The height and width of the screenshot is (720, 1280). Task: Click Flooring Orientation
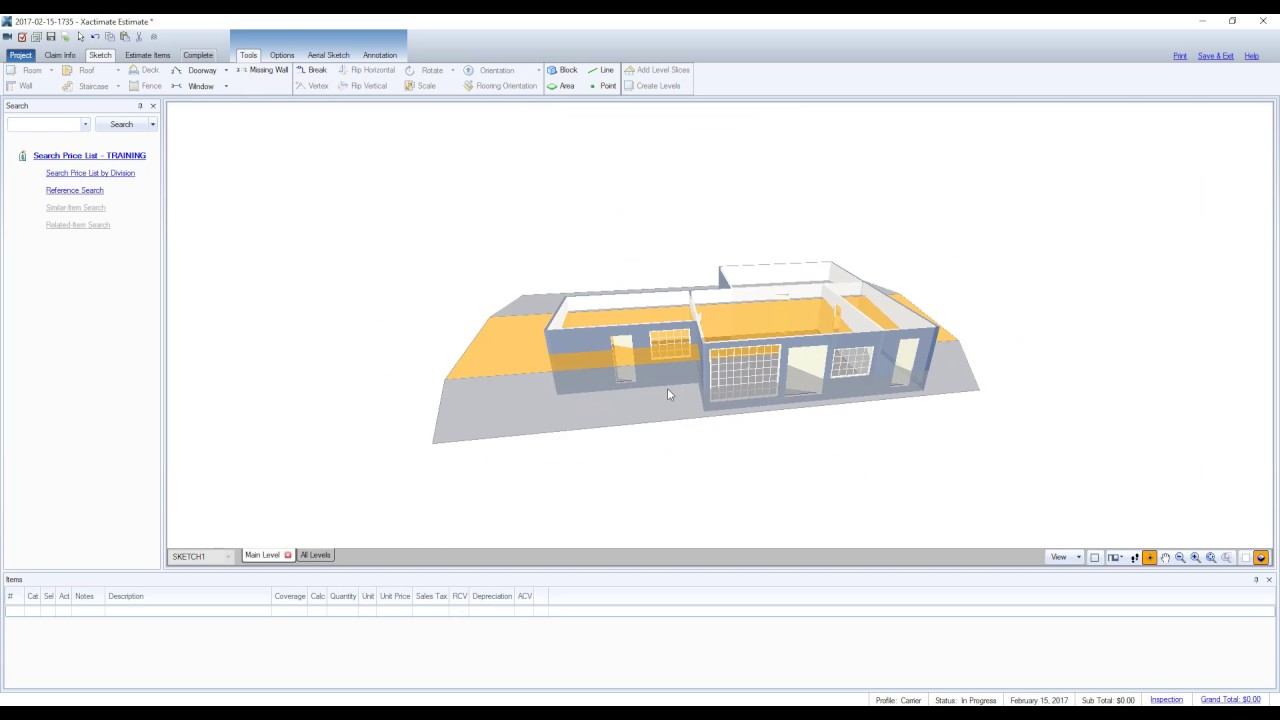(x=500, y=86)
